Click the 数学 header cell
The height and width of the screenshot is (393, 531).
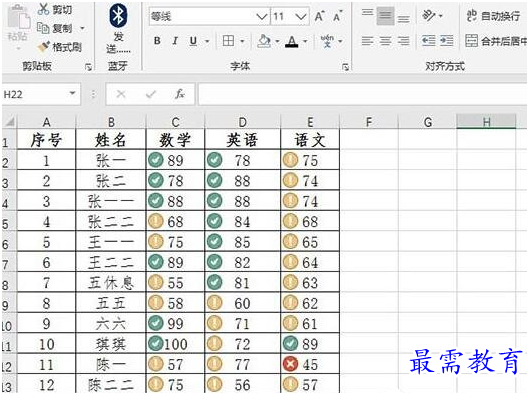coord(175,140)
